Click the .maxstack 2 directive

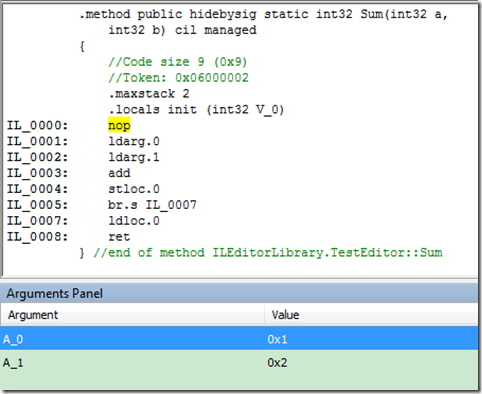point(149,94)
